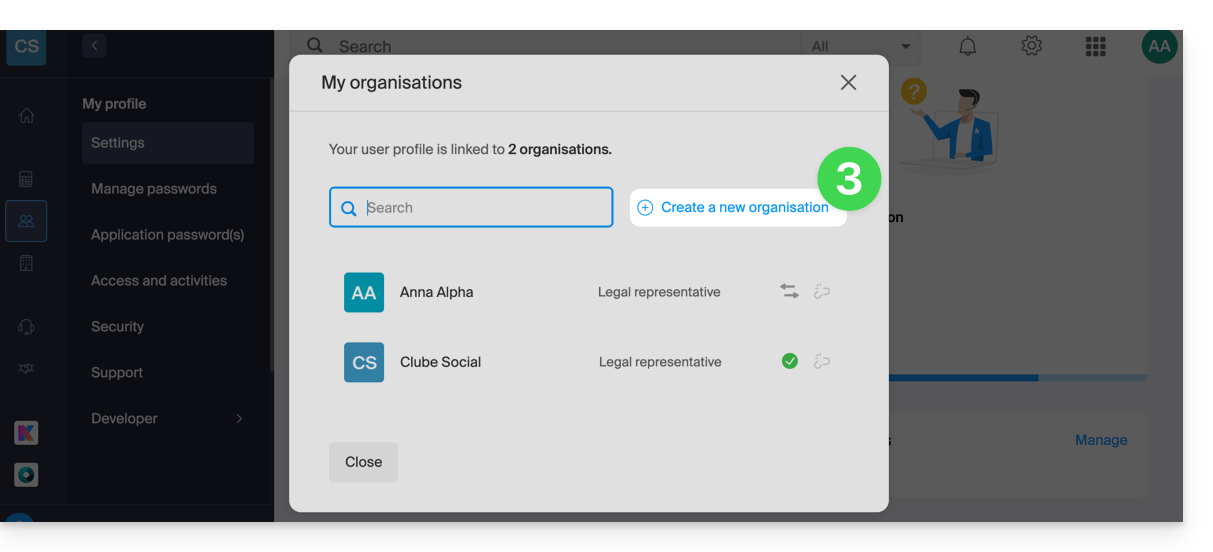Open Access and activities menu item
Image resolution: width=1213 pixels, height=552 pixels.
click(159, 281)
